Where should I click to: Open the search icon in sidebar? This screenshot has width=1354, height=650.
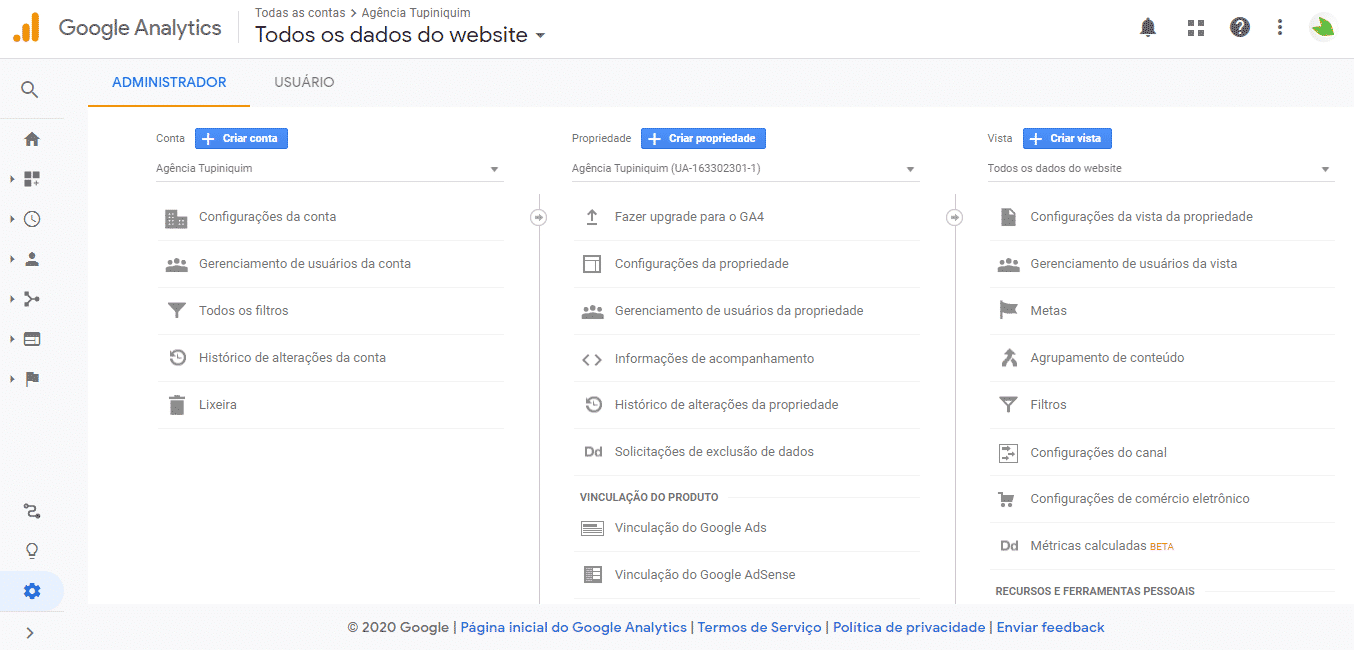(x=30, y=90)
